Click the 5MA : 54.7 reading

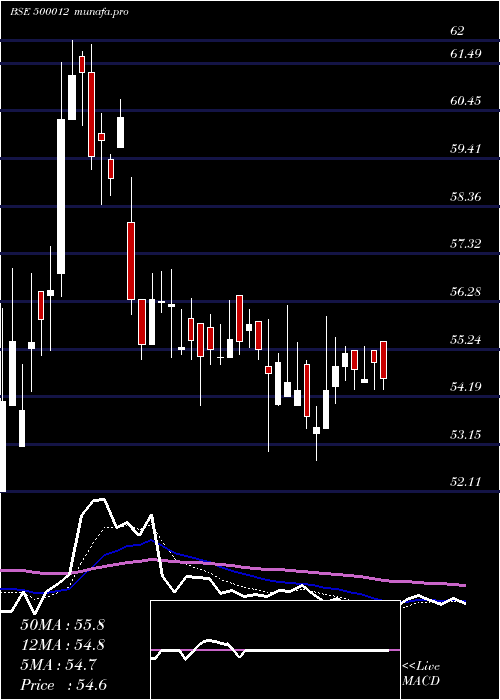tap(58, 665)
